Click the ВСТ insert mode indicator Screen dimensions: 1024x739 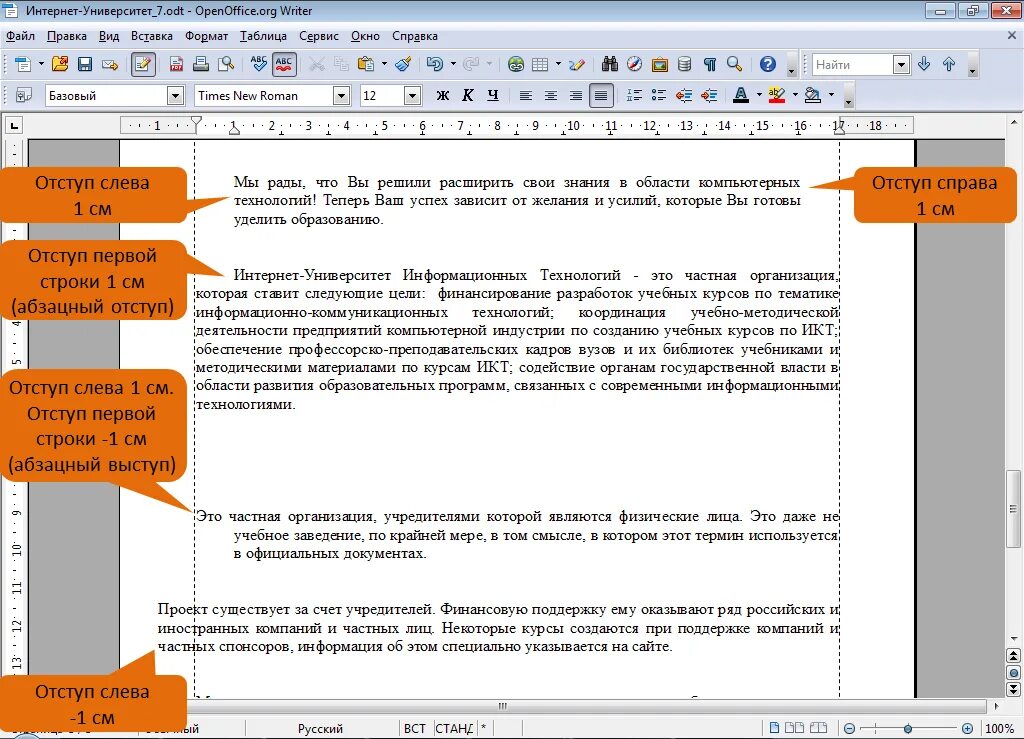415,729
